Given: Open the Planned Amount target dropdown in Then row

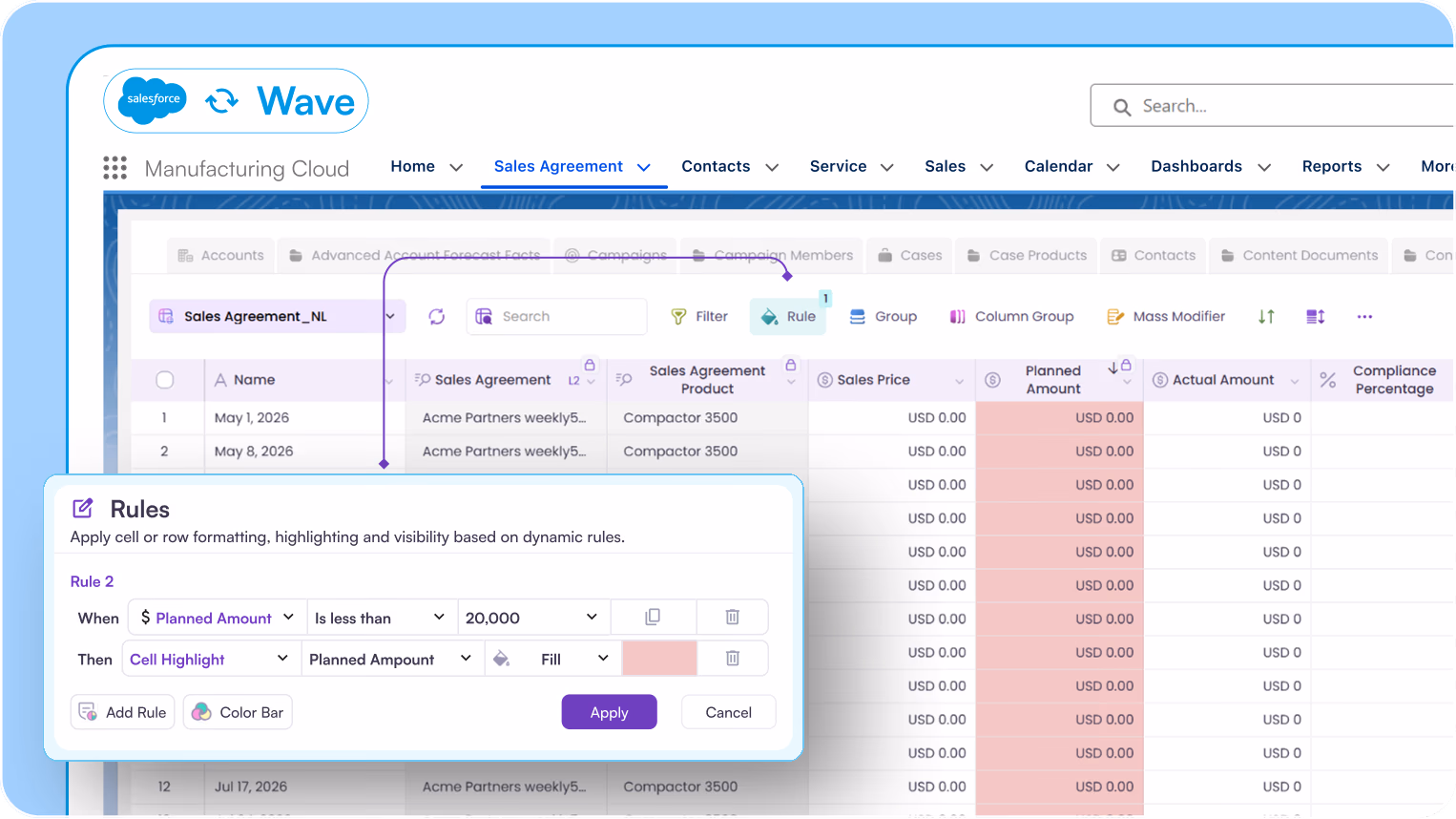Looking at the screenshot, I should coord(392,659).
